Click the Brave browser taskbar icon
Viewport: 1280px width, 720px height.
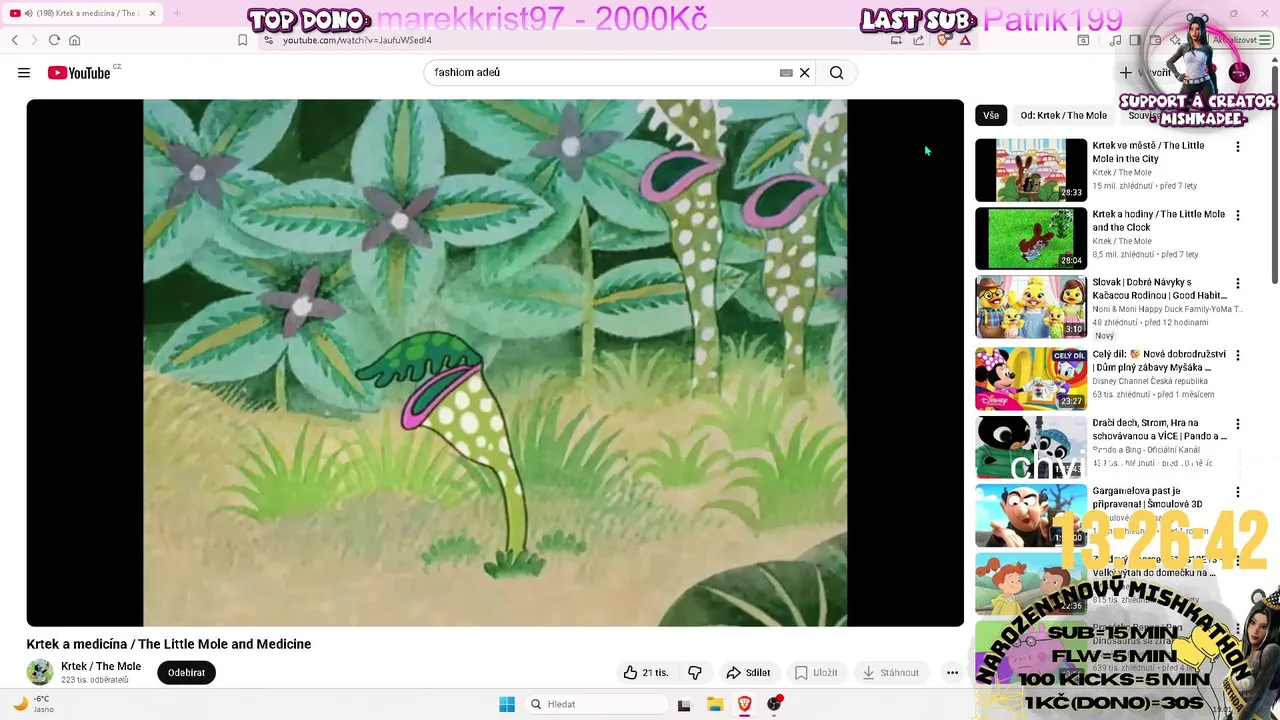tap(744, 704)
